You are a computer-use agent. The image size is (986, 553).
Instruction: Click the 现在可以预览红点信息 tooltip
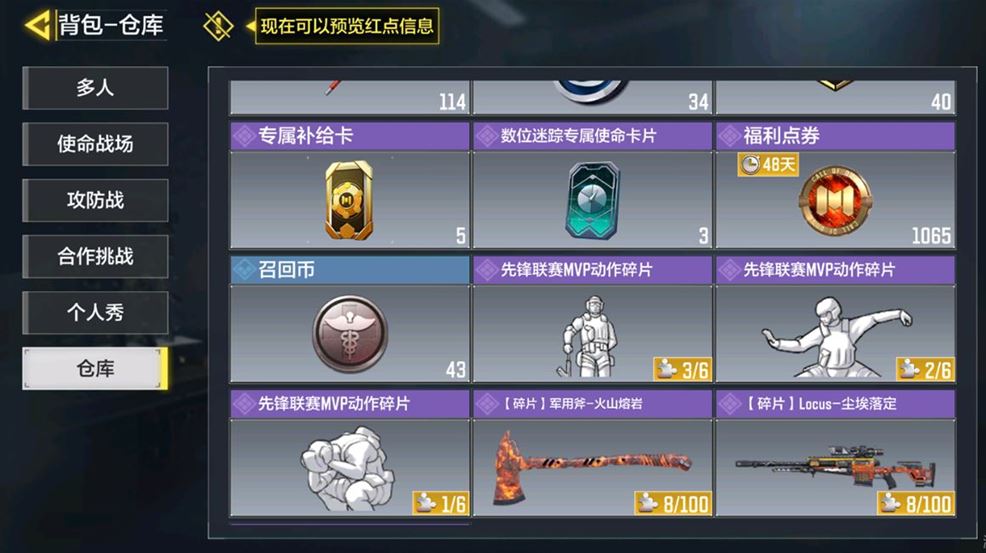tap(346, 26)
